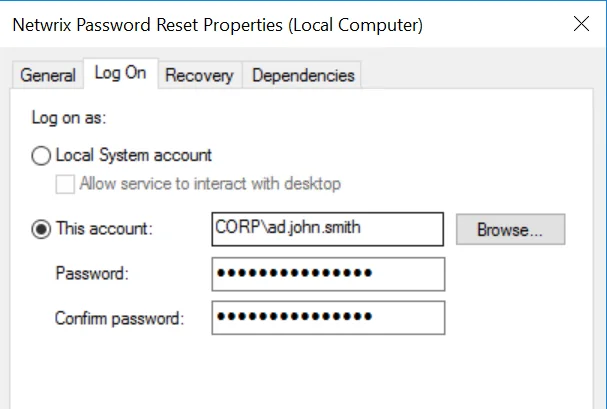Click 'Allow service to interact with desktop' label text
607x409 pixels.
coord(210,183)
